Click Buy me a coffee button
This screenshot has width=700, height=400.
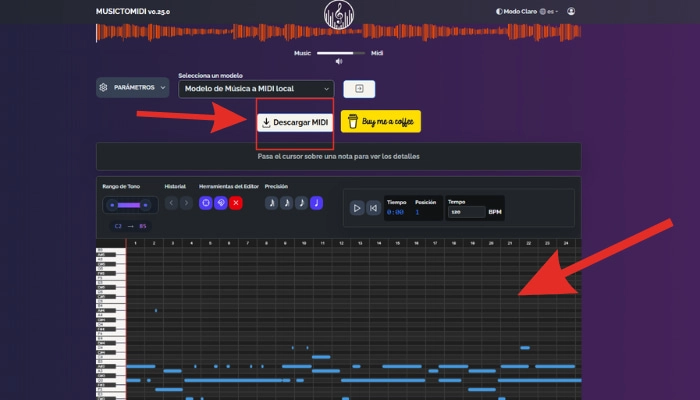pyautogui.click(x=381, y=121)
